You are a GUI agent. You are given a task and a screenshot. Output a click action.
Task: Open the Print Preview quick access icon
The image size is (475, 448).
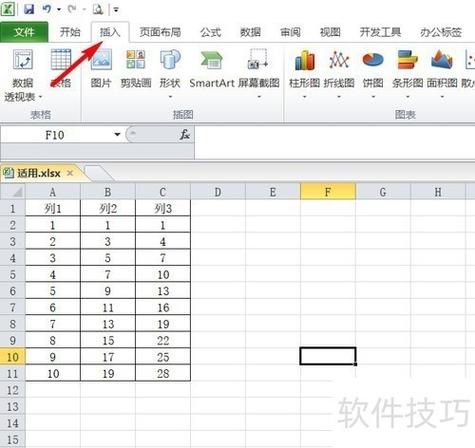[98, 9]
